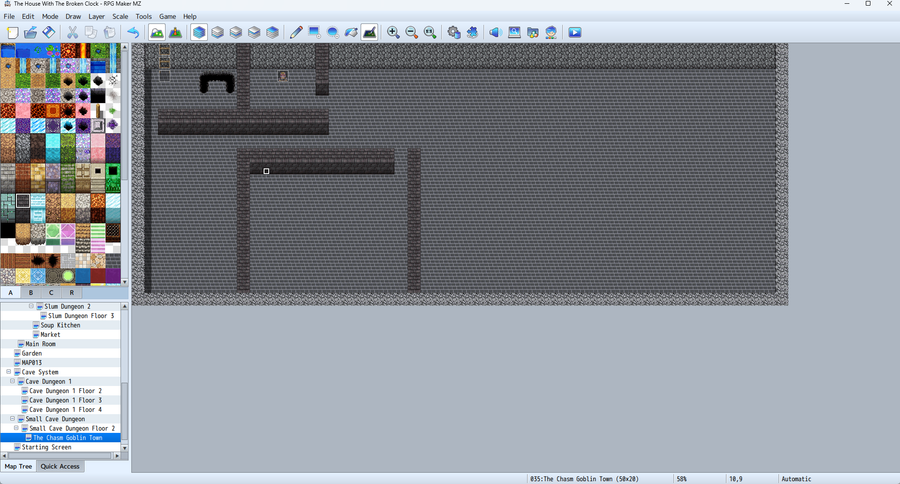Click the Actual Size zoom icon
This screenshot has width=900, height=484.
(x=430, y=33)
